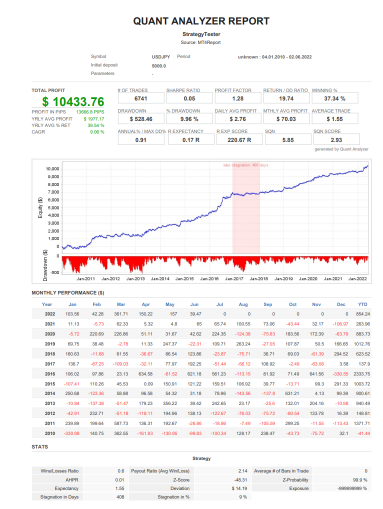Click the YTD column header
This screenshot has width=383, height=509.
(x=362, y=304)
